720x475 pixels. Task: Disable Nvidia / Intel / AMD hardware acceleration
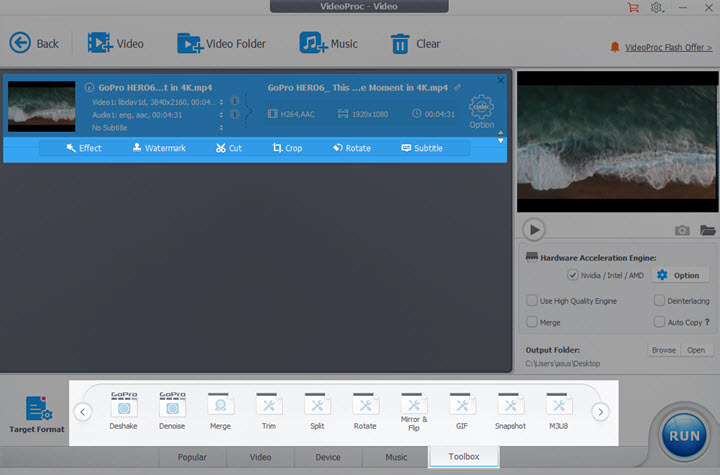click(x=573, y=275)
